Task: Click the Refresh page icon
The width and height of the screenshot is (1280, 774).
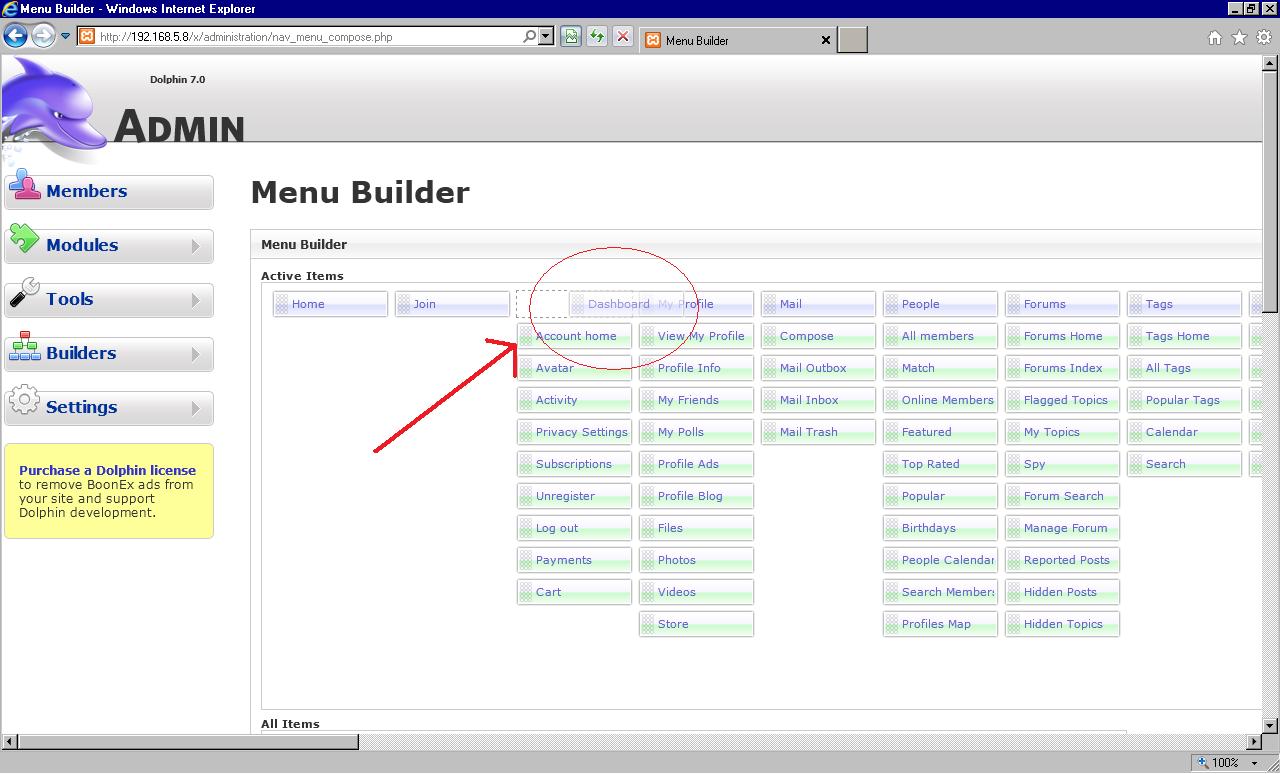Action: [597, 37]
